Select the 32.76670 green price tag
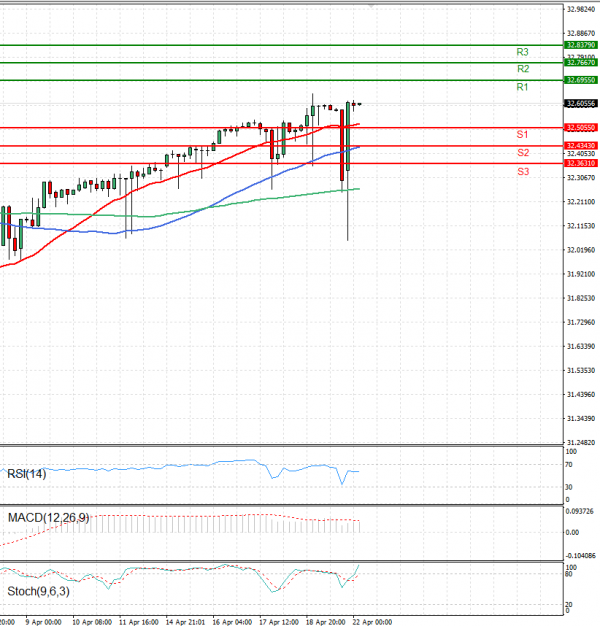 click(x=581, y=63)
